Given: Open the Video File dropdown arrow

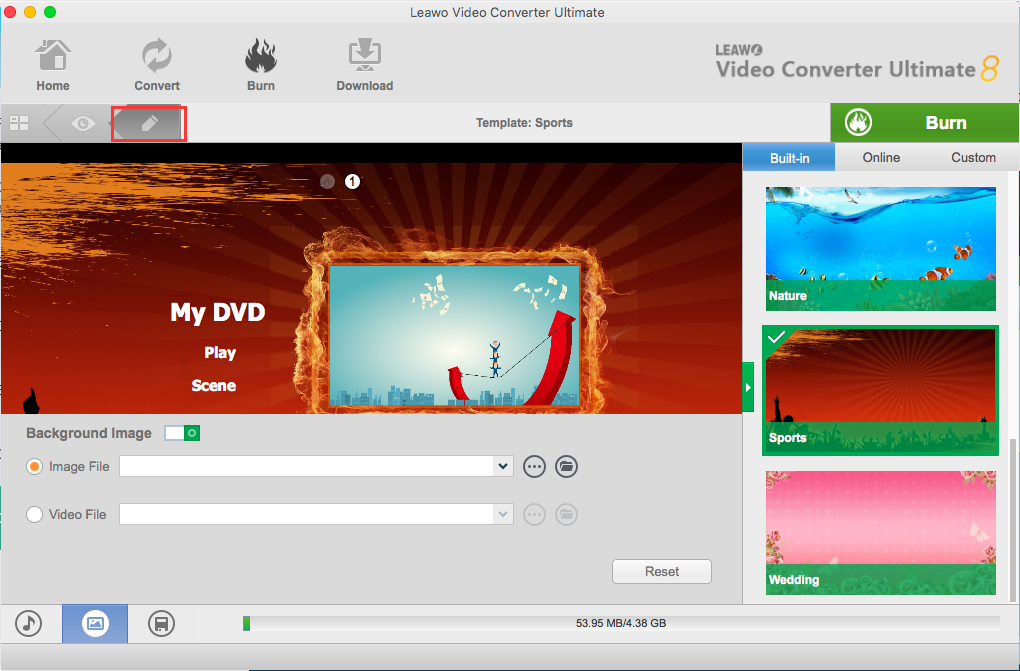Looking at the screenshot, I should tap(502, 514).
